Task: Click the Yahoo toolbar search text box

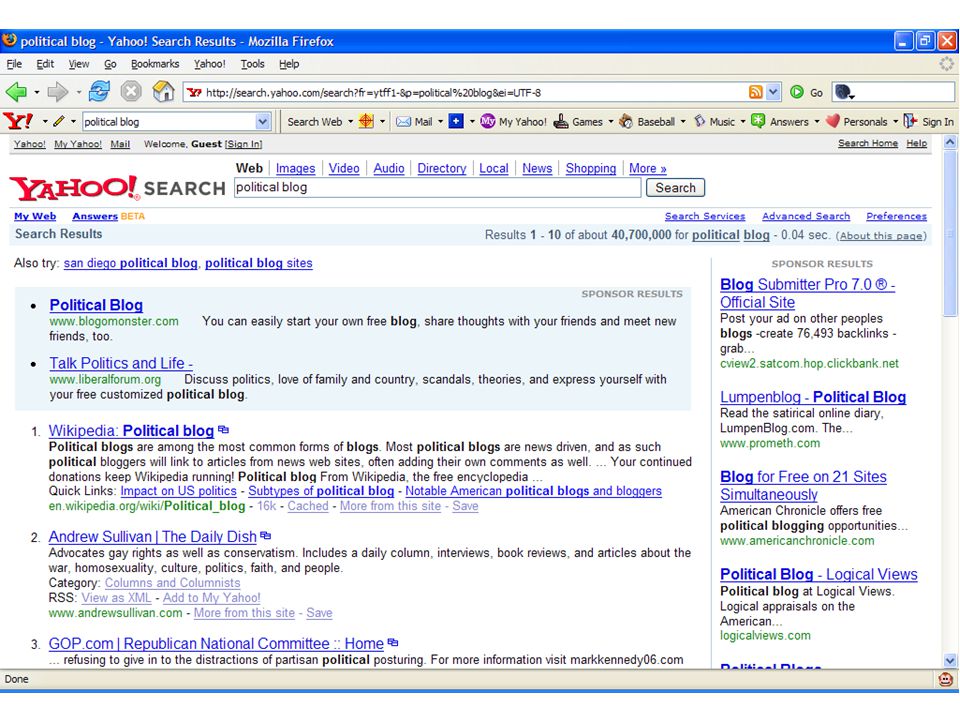Action: (169, 122)
